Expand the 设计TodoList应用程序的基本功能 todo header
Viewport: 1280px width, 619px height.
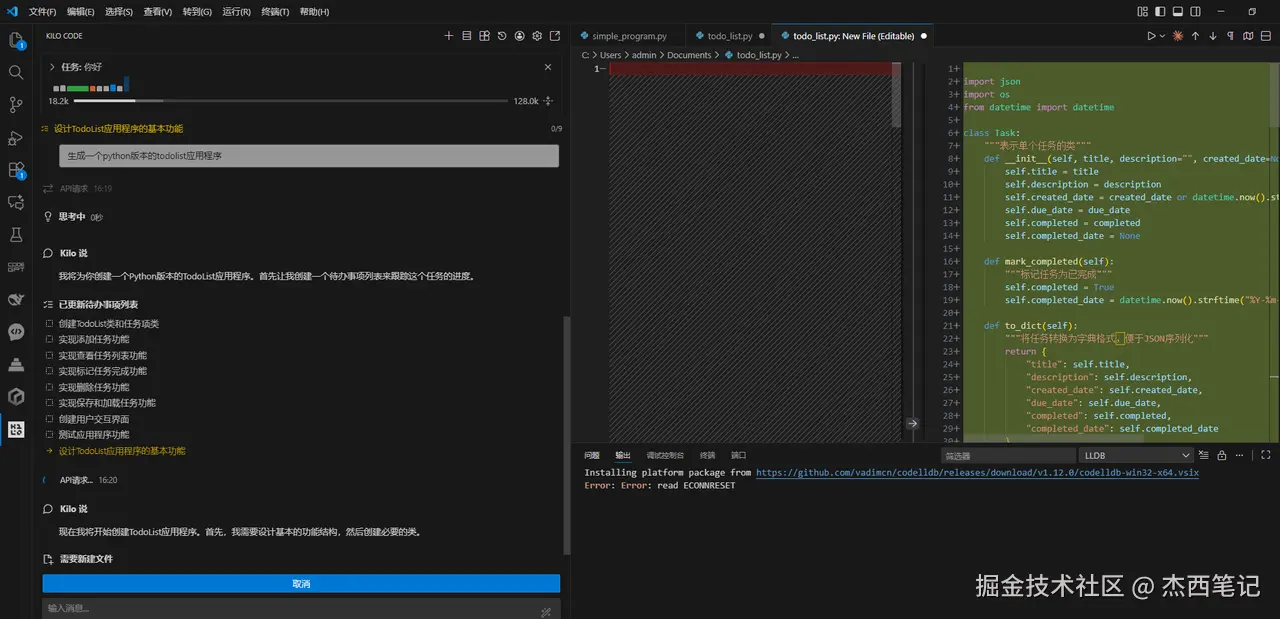click(x=301, y=129)
